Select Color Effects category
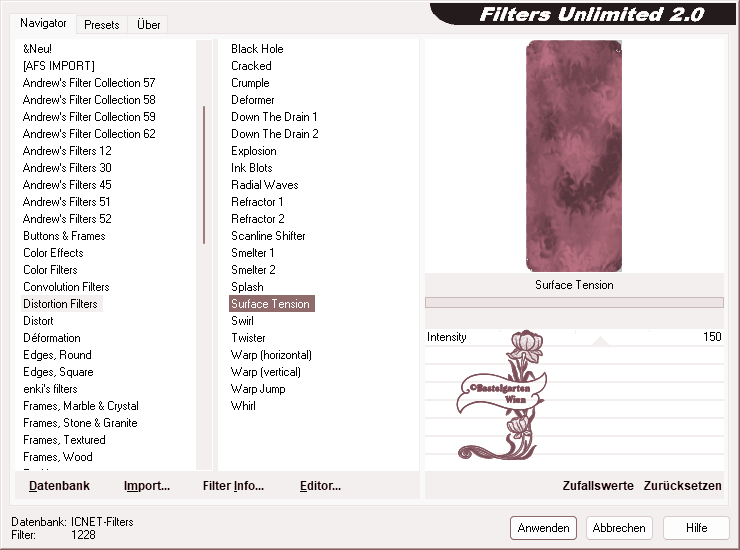This screenshot has height=550, width=740. tap(53, 253)
